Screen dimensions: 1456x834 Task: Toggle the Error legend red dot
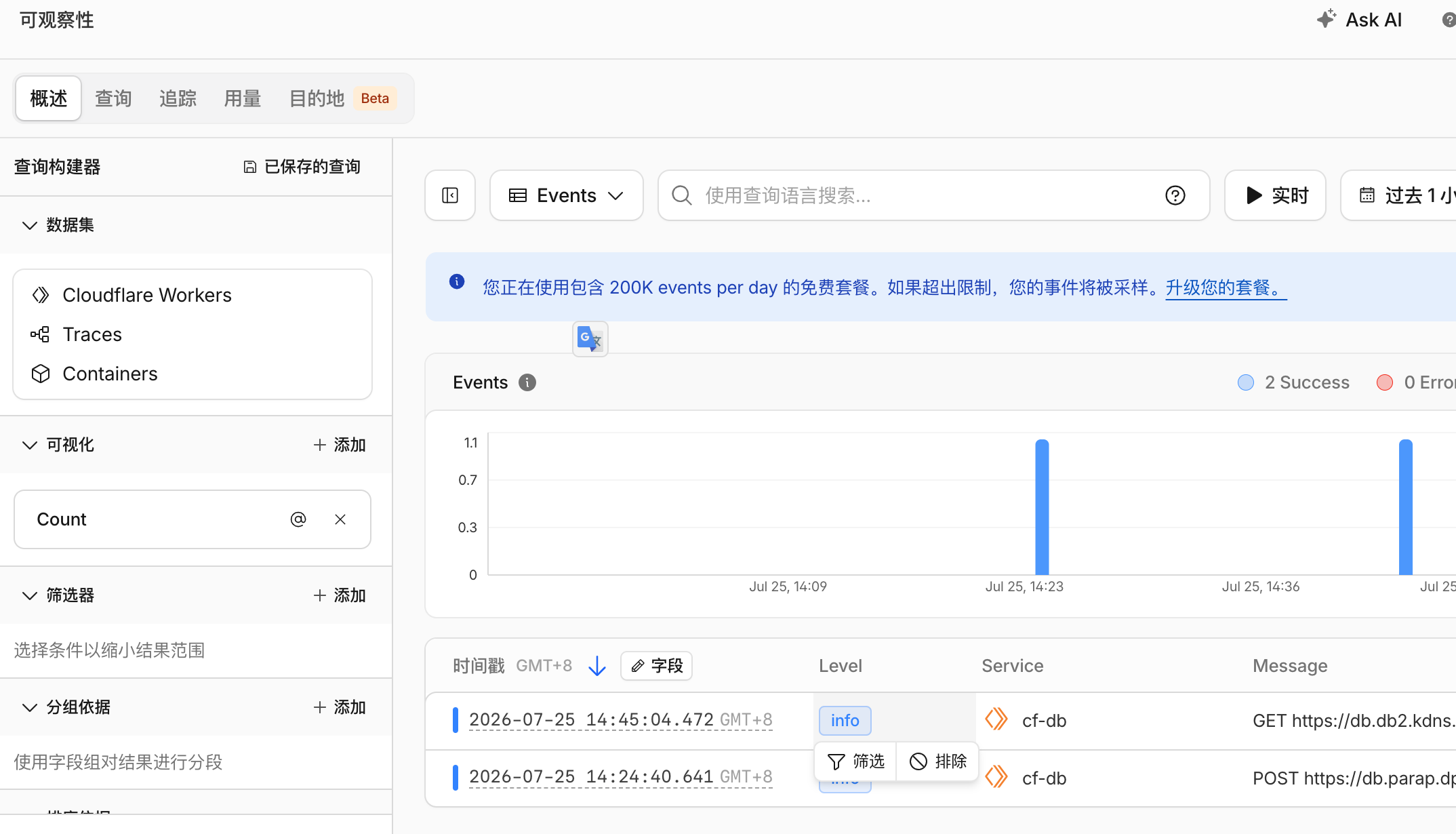pos(1385,382)
